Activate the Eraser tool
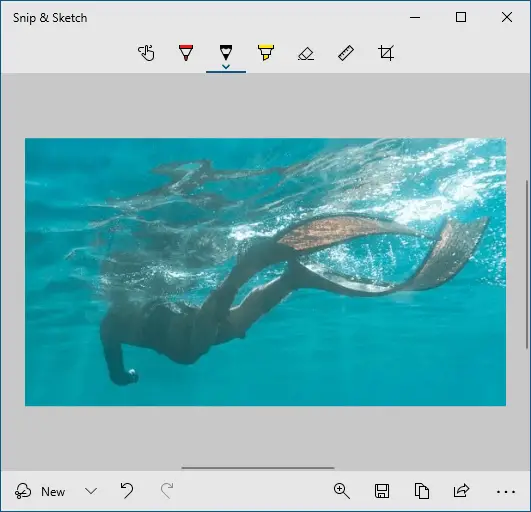This screenshot has width=531, height=512. click(306, 54)
